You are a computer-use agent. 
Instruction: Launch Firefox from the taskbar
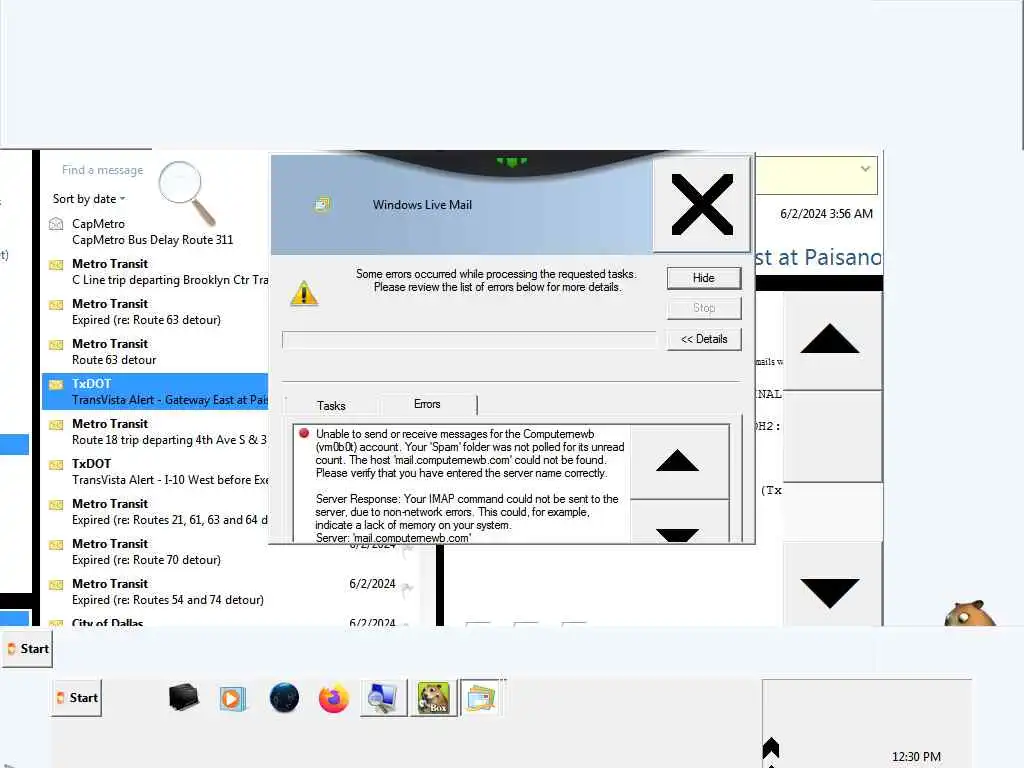334,698
